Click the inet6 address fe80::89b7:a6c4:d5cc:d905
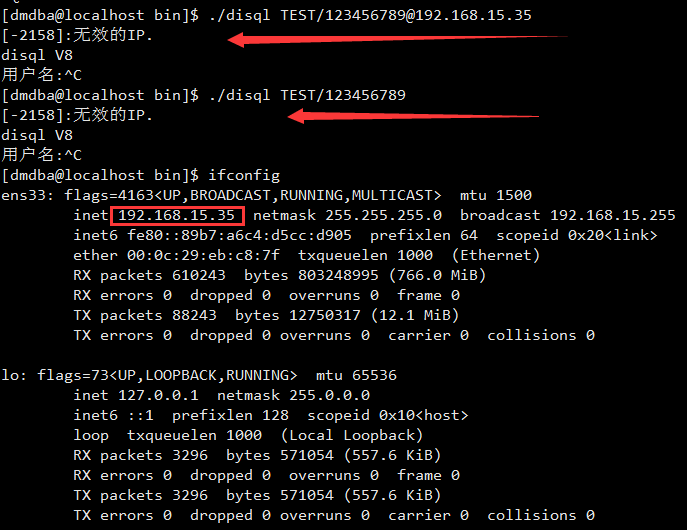687x530 pixels. [x=239, y=235]
